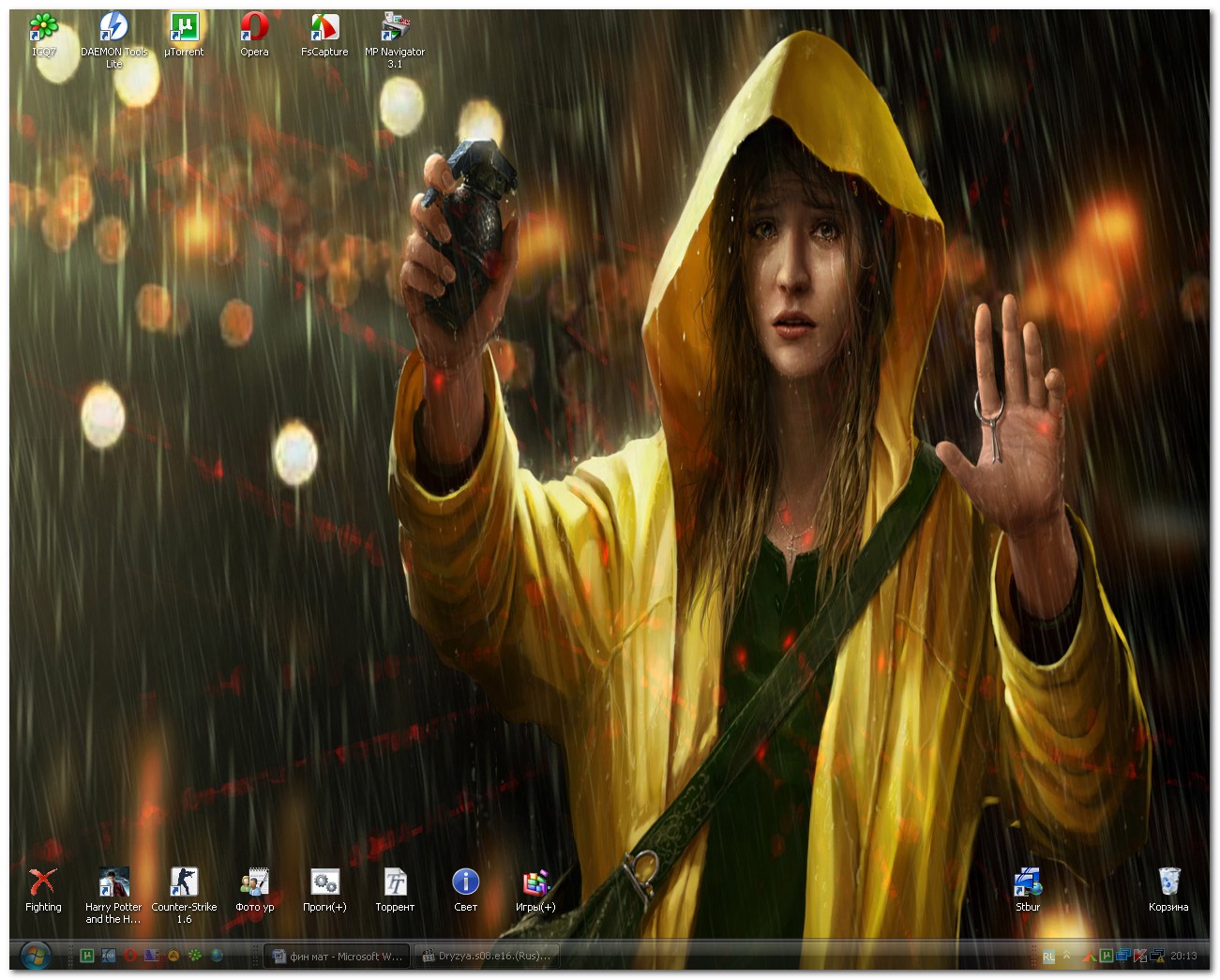Open the Windows Start menu orb
Image resolution: width=1220 pixels, height=980 pixels.
pos(36,957)
